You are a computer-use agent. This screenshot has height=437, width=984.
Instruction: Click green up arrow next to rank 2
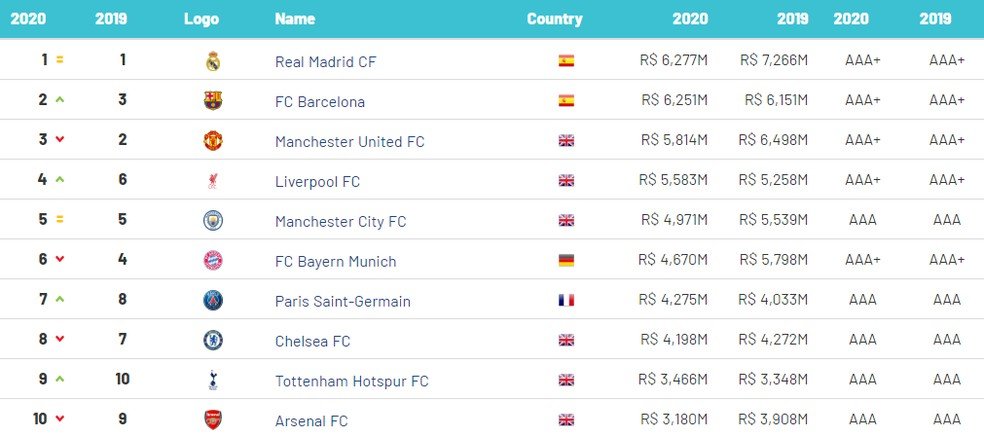[60, 99]
